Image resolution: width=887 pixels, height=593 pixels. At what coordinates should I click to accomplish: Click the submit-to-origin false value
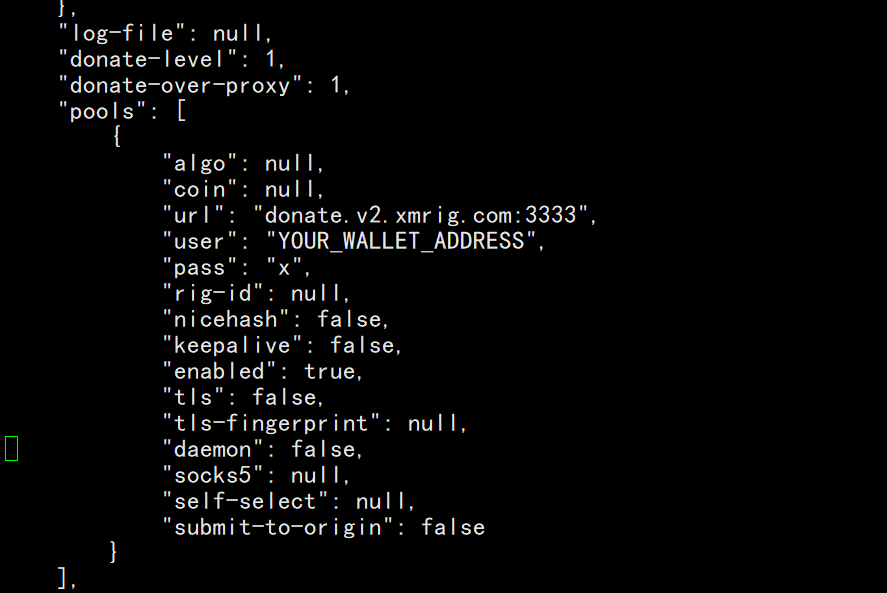click(x=453, y=527)
